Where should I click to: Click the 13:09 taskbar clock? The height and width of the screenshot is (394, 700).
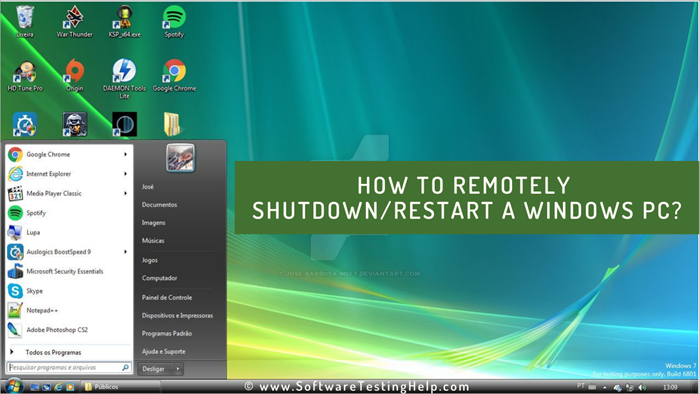click(670, 387)
